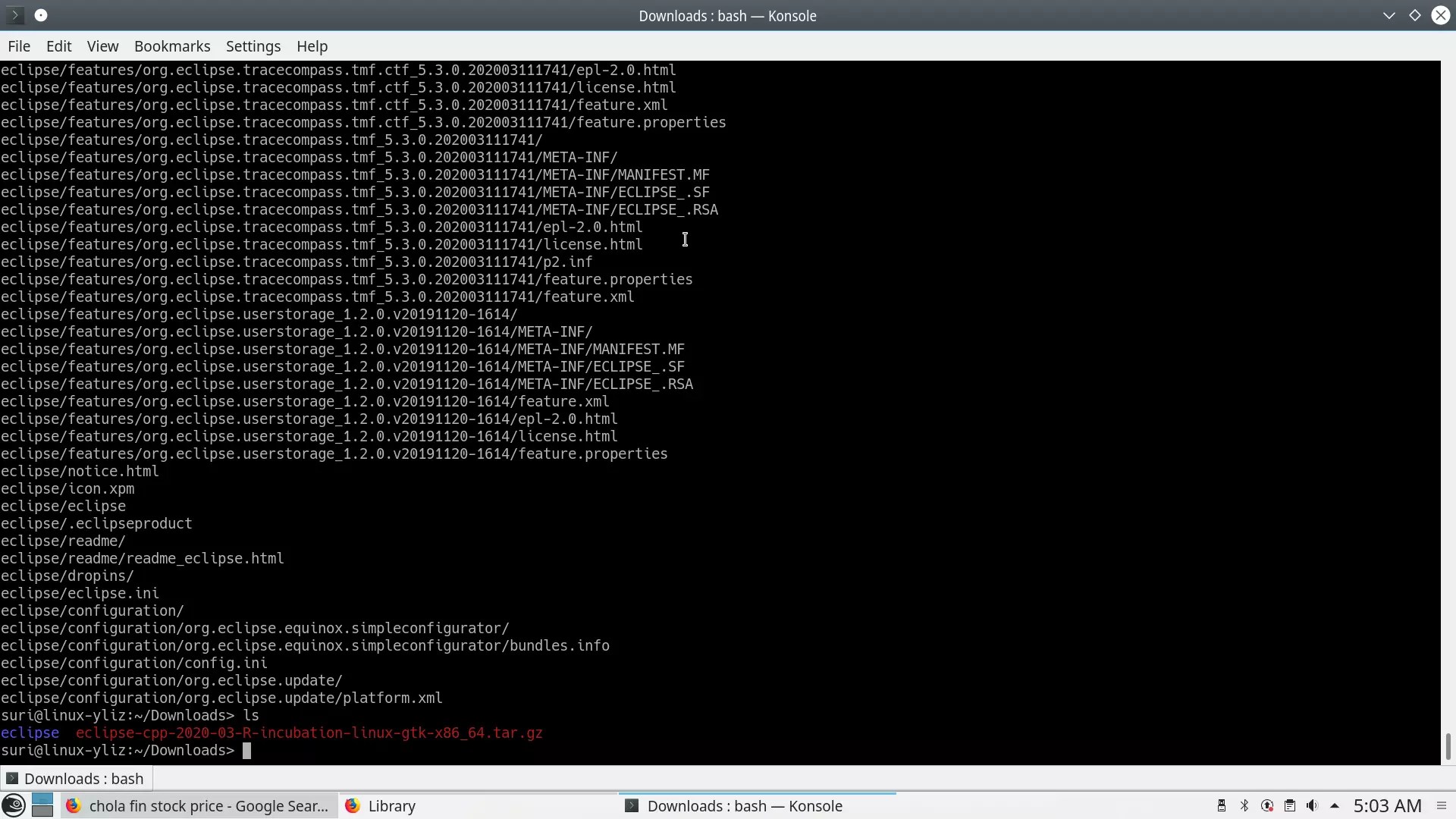The height and width of the screenshot is (819, 1456).
Task: Click the virtual desktop pager icon
Action: click(x=42, y=805)
